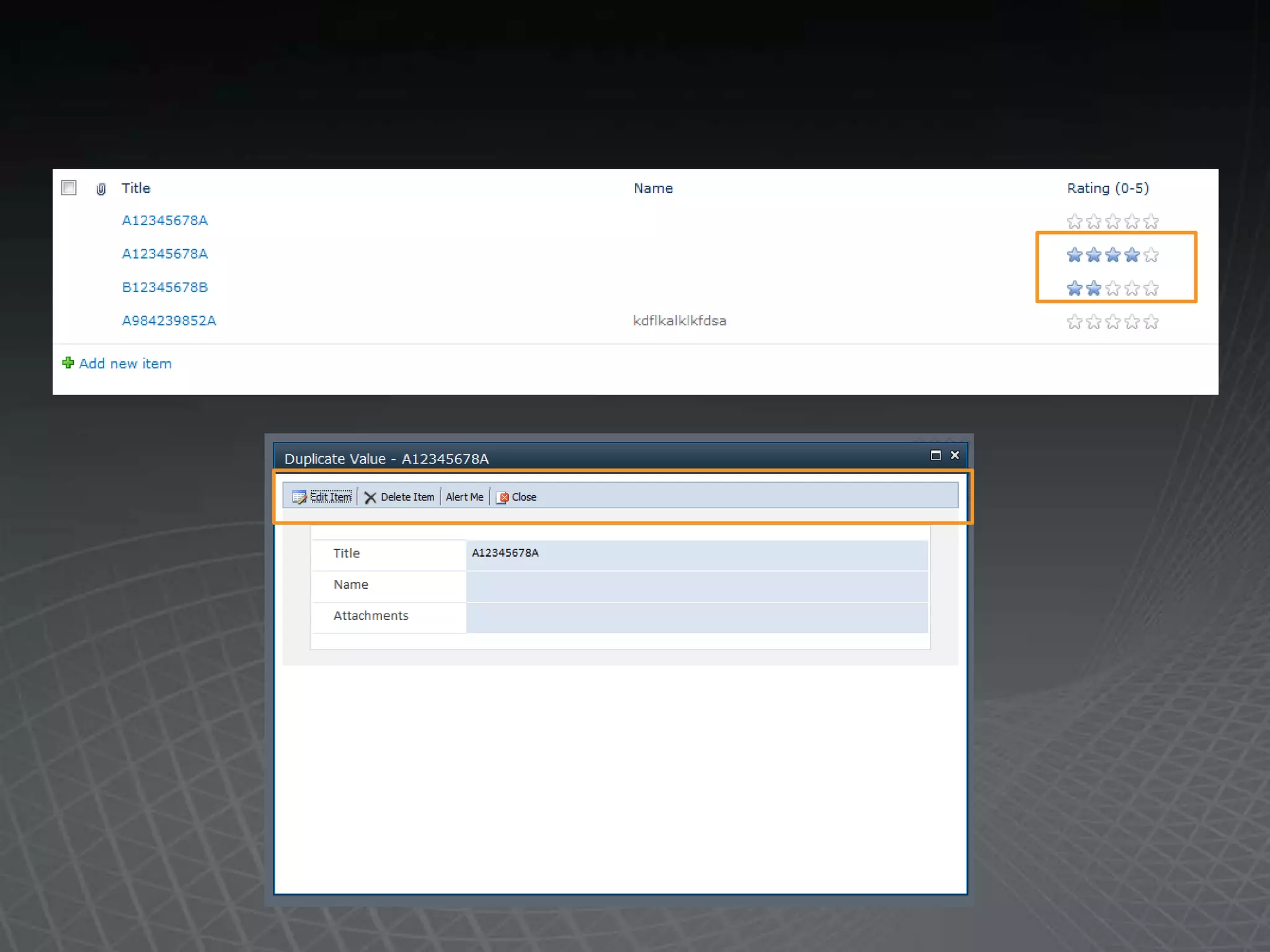
Task: Click Delete Item in dialog toolbar
Action: click(x=407, y=497)
